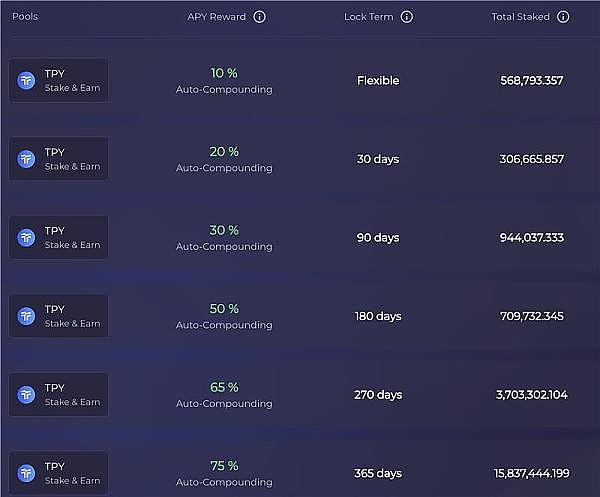This screenshot has width=600, height=497.
Task: Click the Pools column header
Action: (25, 17)
